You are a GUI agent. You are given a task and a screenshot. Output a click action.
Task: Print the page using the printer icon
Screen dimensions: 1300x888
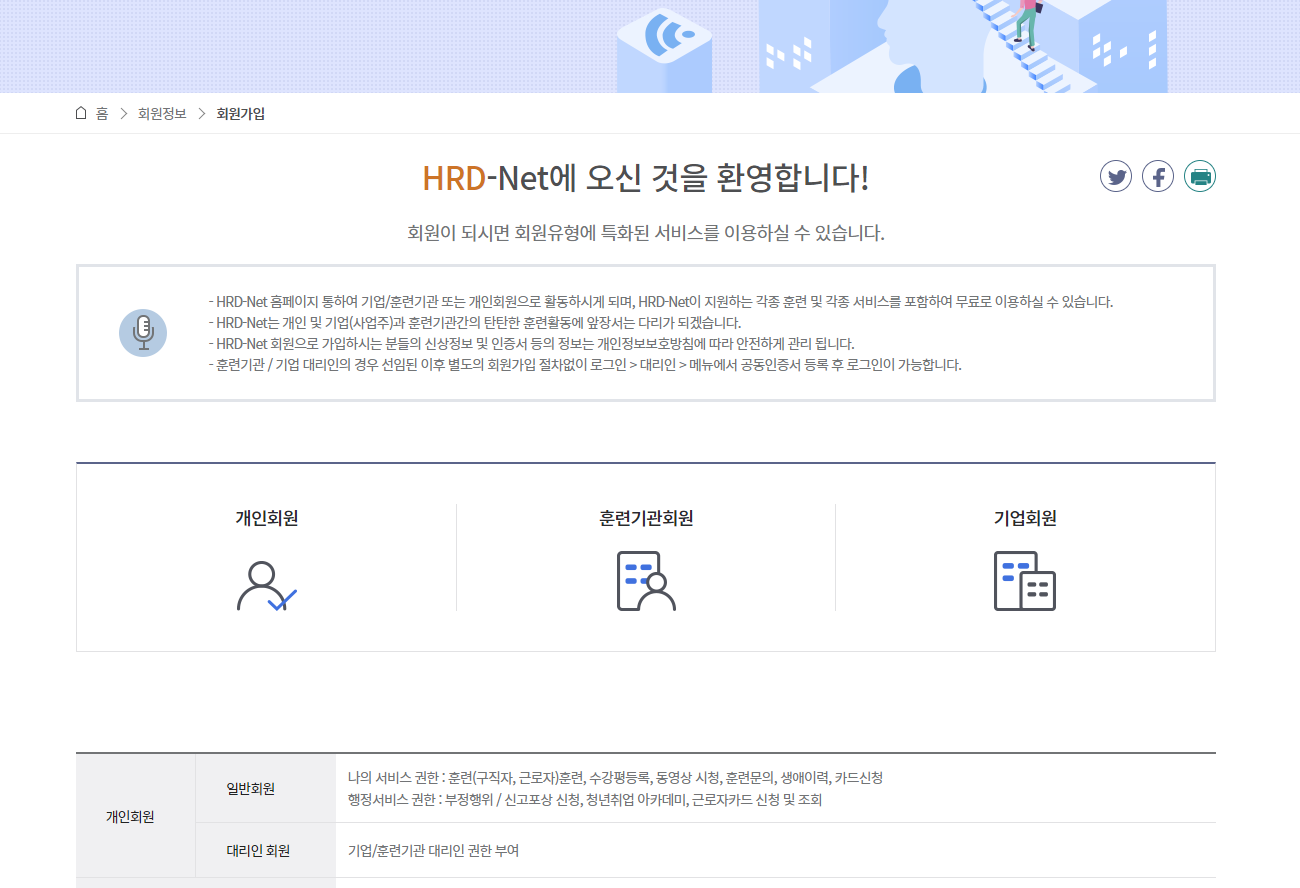coord(1200,177)
